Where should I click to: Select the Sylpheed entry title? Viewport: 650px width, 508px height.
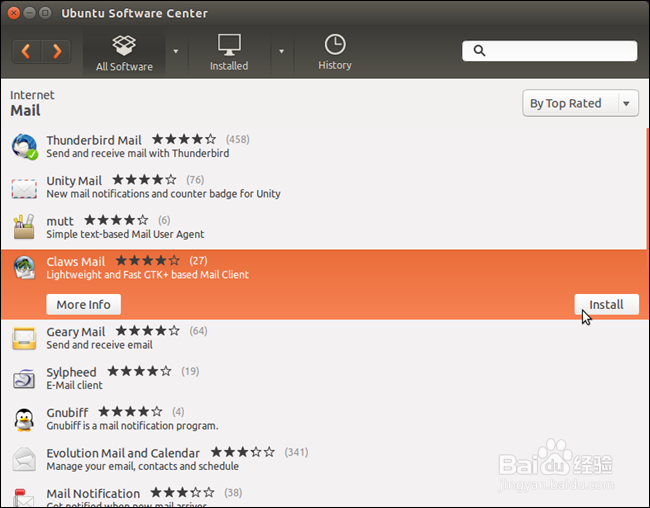coord(71,372)
